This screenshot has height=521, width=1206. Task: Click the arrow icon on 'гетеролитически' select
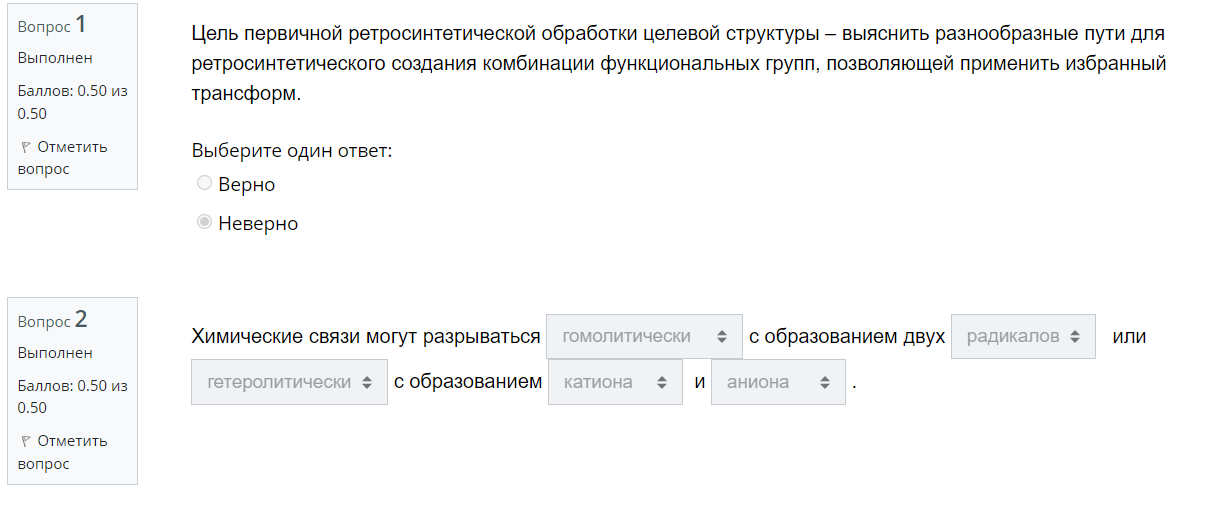point(367,383)
